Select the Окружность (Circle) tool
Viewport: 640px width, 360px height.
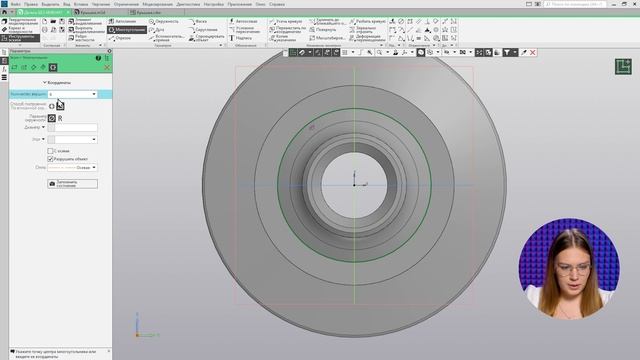coord(164,21)
